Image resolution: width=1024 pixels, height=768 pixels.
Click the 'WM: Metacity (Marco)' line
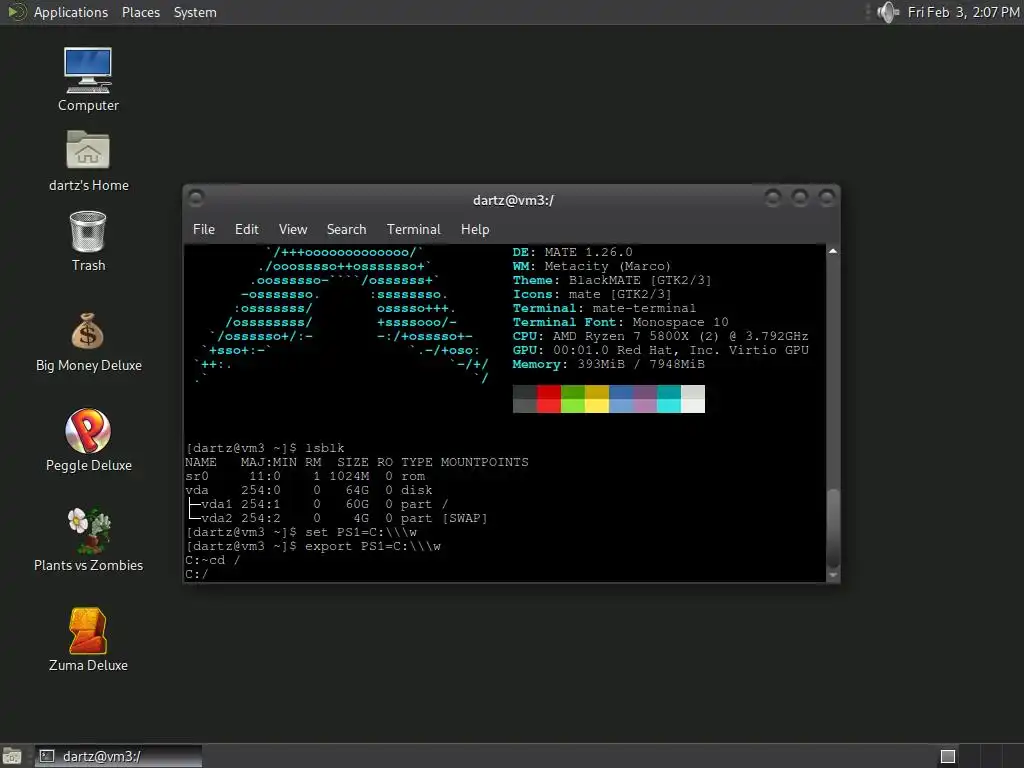click(x=591, y=266)
